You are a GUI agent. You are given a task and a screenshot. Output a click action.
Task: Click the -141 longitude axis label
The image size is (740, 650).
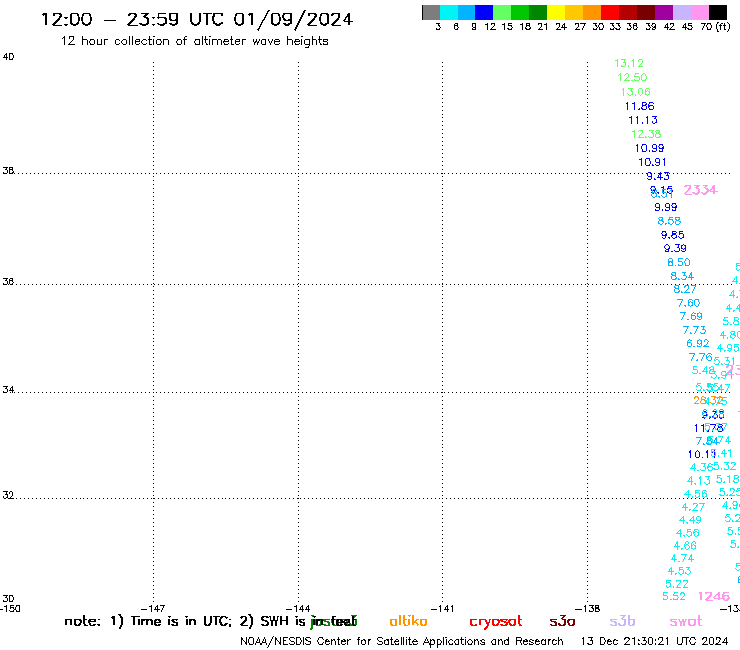tap(442, 609)
